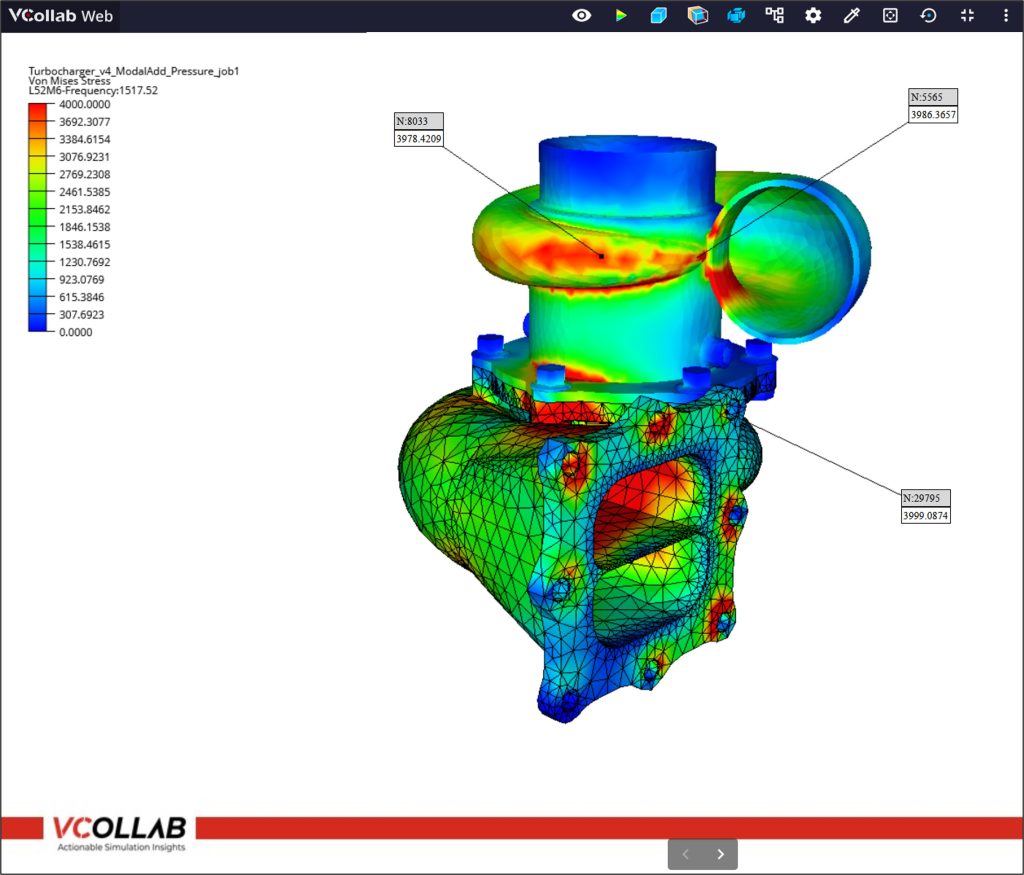Click the solid blue cube display icon
Viewport: 1024px width, 875px height.
(658, 16)
